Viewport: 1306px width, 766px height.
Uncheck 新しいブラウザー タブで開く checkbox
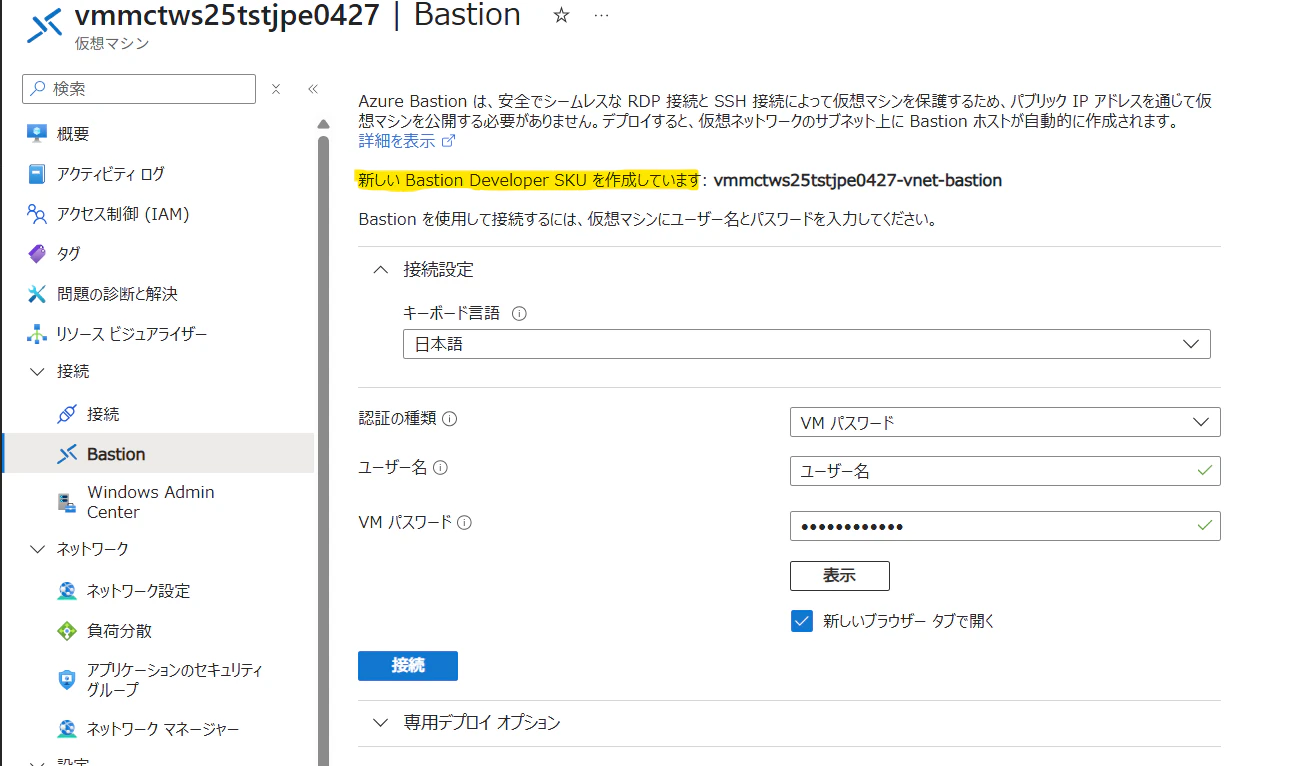[801, 621]
